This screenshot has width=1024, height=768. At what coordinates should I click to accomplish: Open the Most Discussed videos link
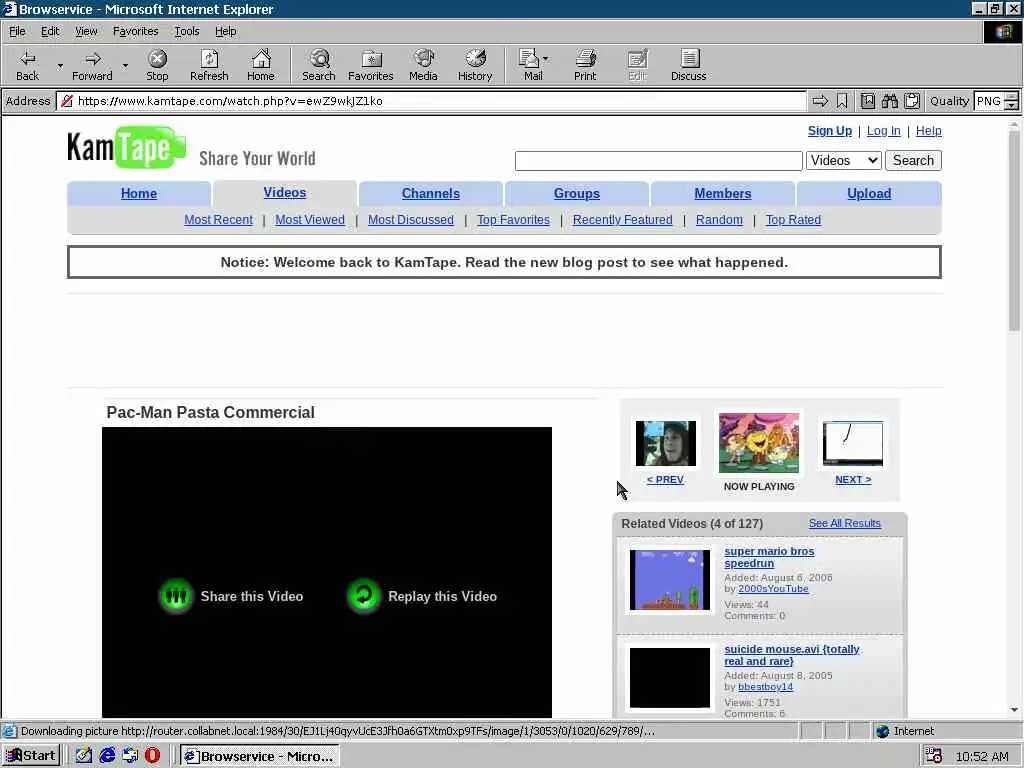coord(411,219)
